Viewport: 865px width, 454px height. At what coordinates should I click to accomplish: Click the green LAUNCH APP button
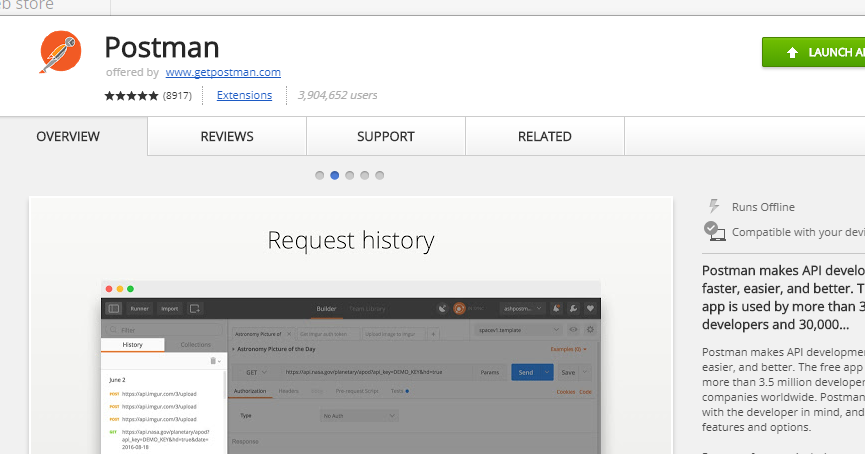pos(814,52)
